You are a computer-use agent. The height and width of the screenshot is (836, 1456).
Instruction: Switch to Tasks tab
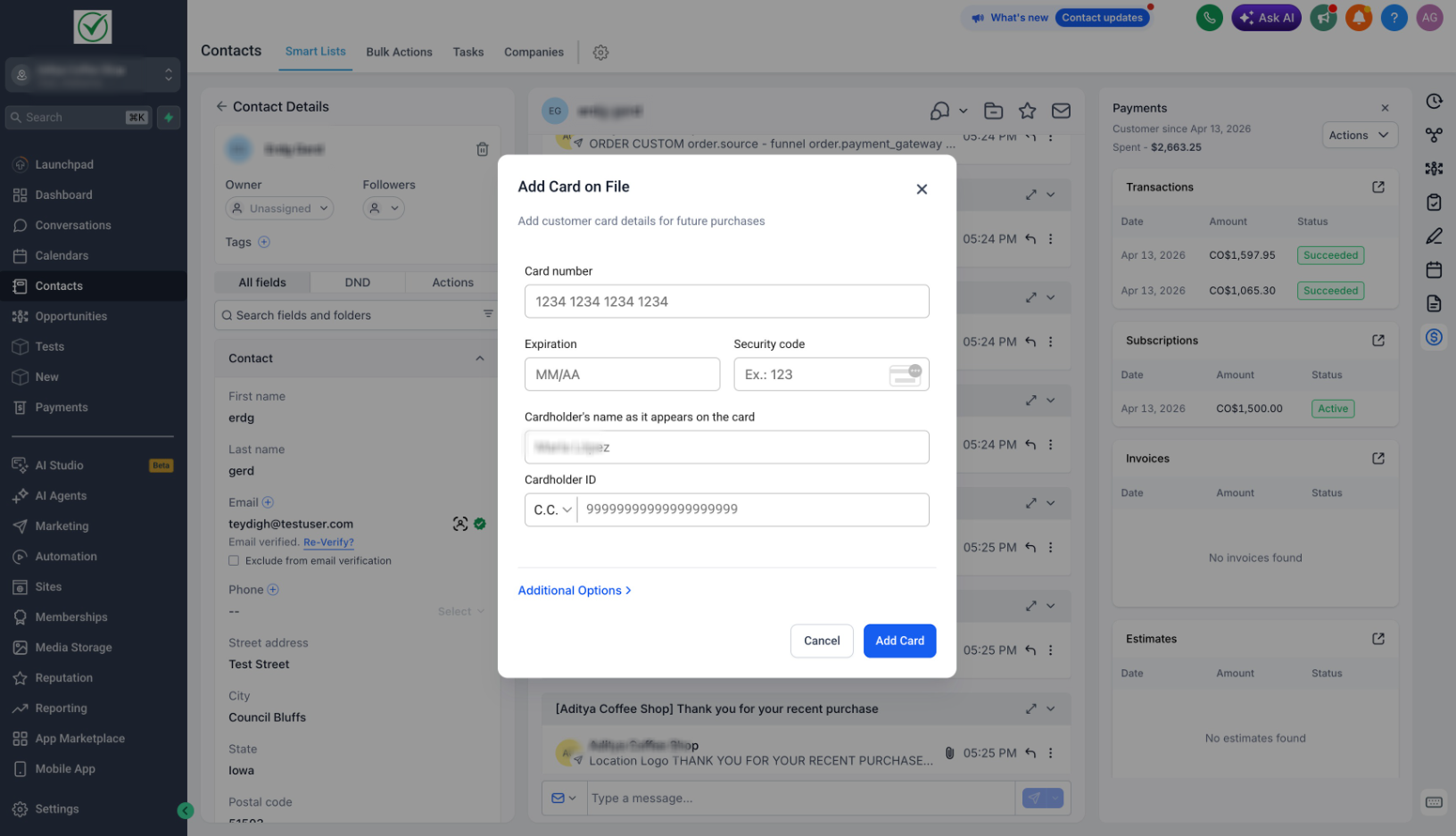click(467, 52)
